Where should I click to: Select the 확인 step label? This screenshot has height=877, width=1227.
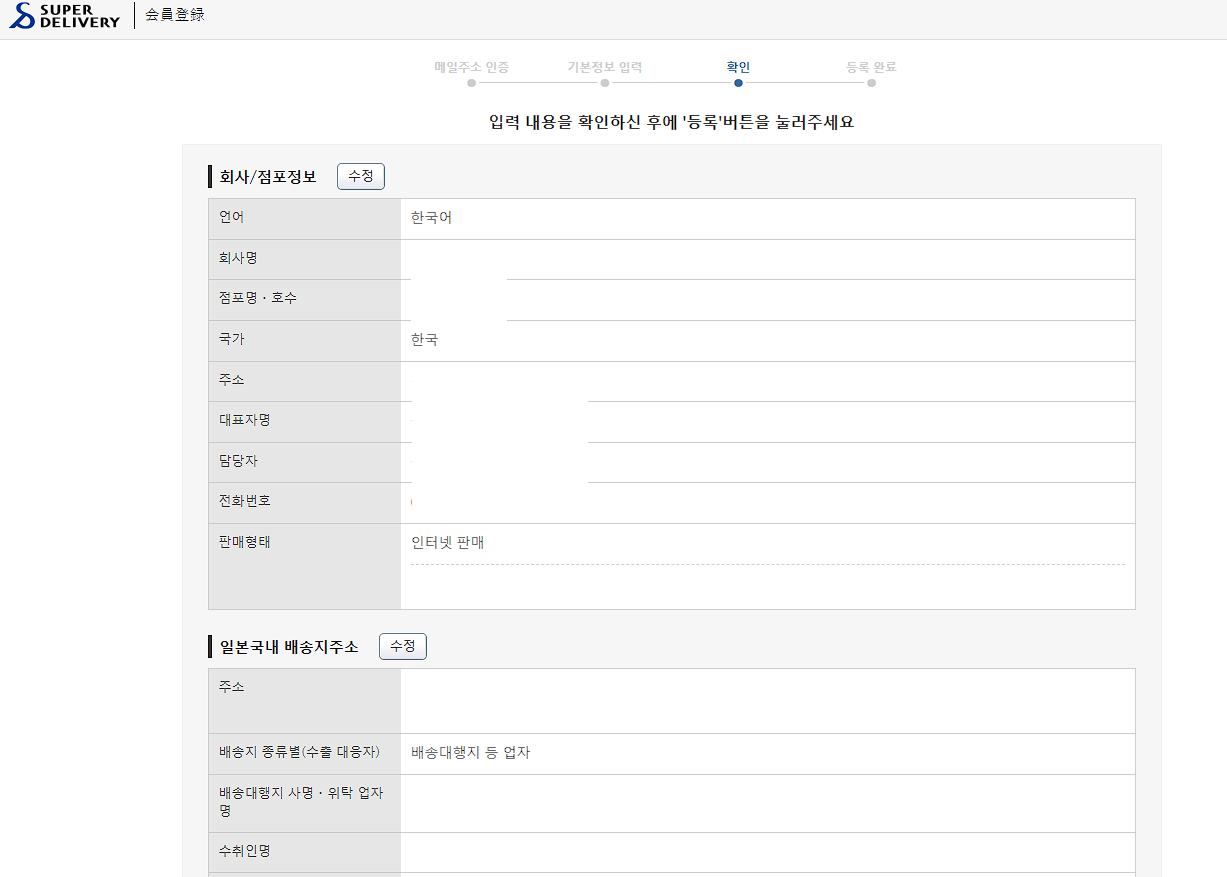pyautogui.click(x=738, y=67)
